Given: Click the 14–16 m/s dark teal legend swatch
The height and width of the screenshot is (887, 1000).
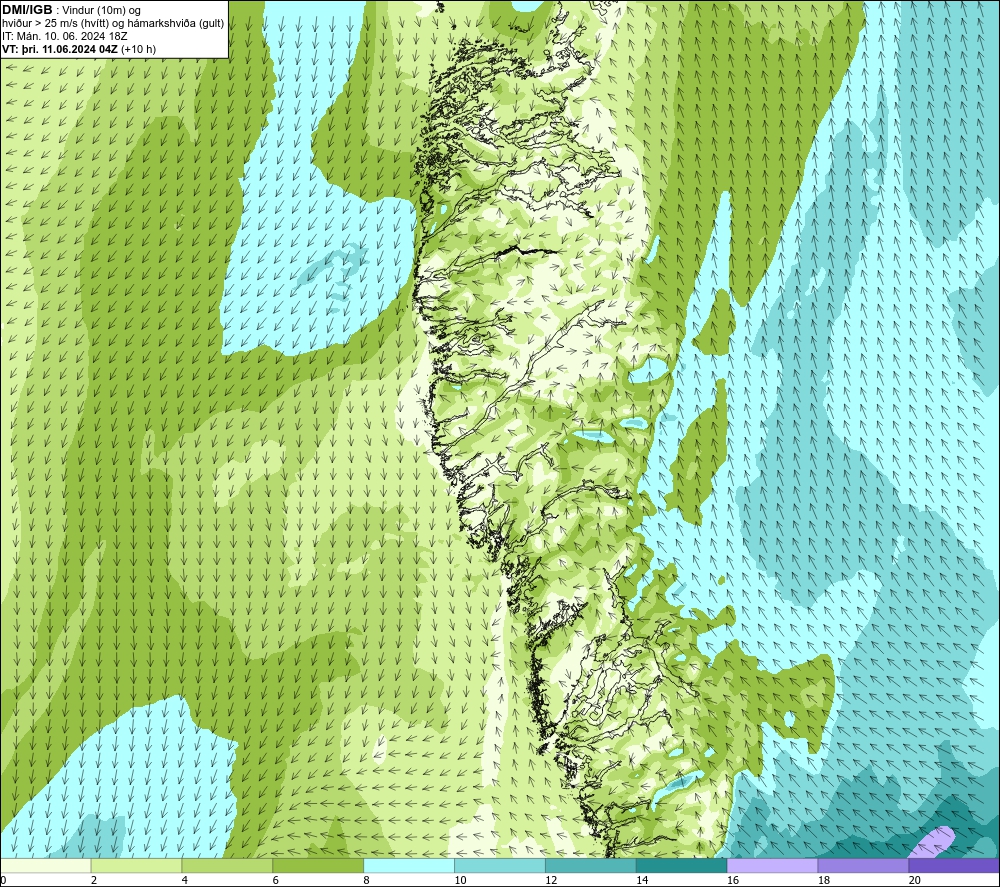Looking at the screenshot, I should click(681, 865).
